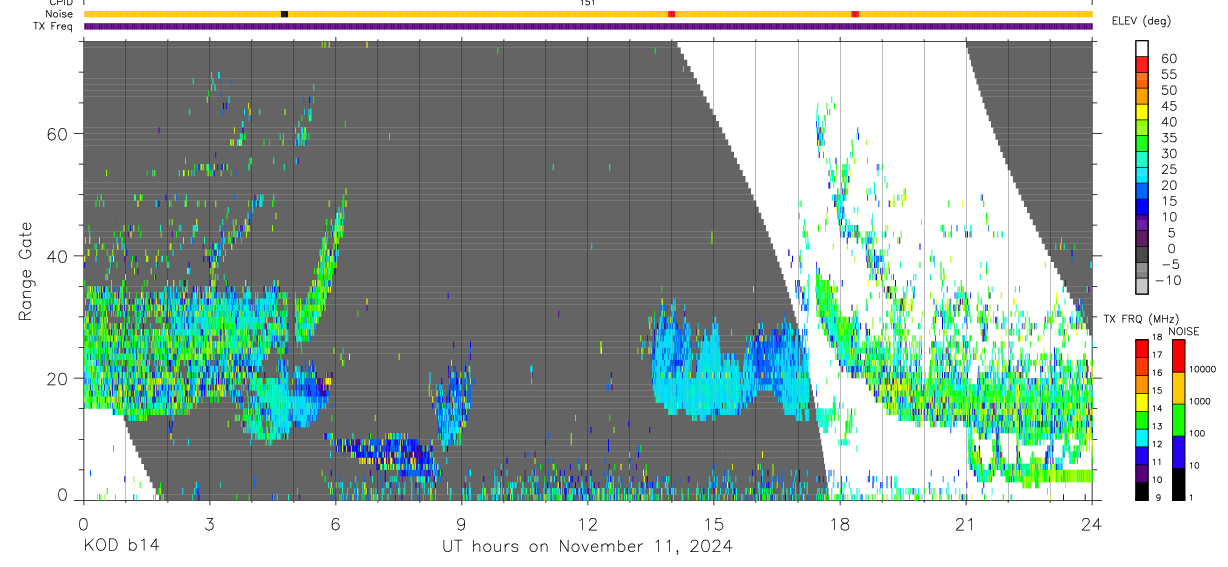The width and height of the screenshot is (1228, 567).
Task: Click the ELEV legend value '60'
Action: click(x=1168, y=59)
